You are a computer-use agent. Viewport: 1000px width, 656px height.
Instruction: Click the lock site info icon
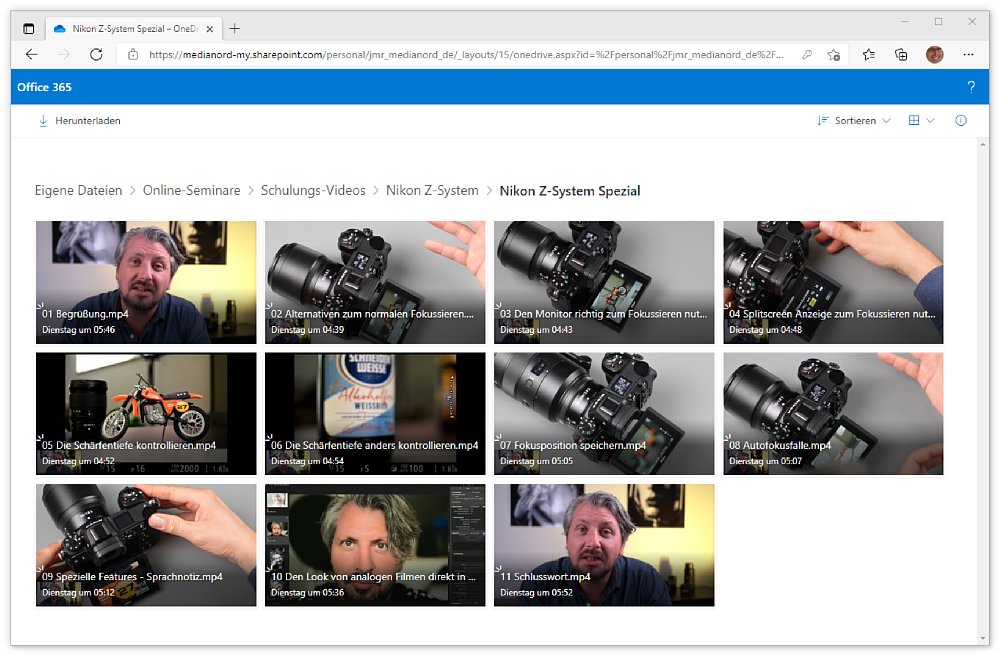pyautogui.click(x=133, y=55)
